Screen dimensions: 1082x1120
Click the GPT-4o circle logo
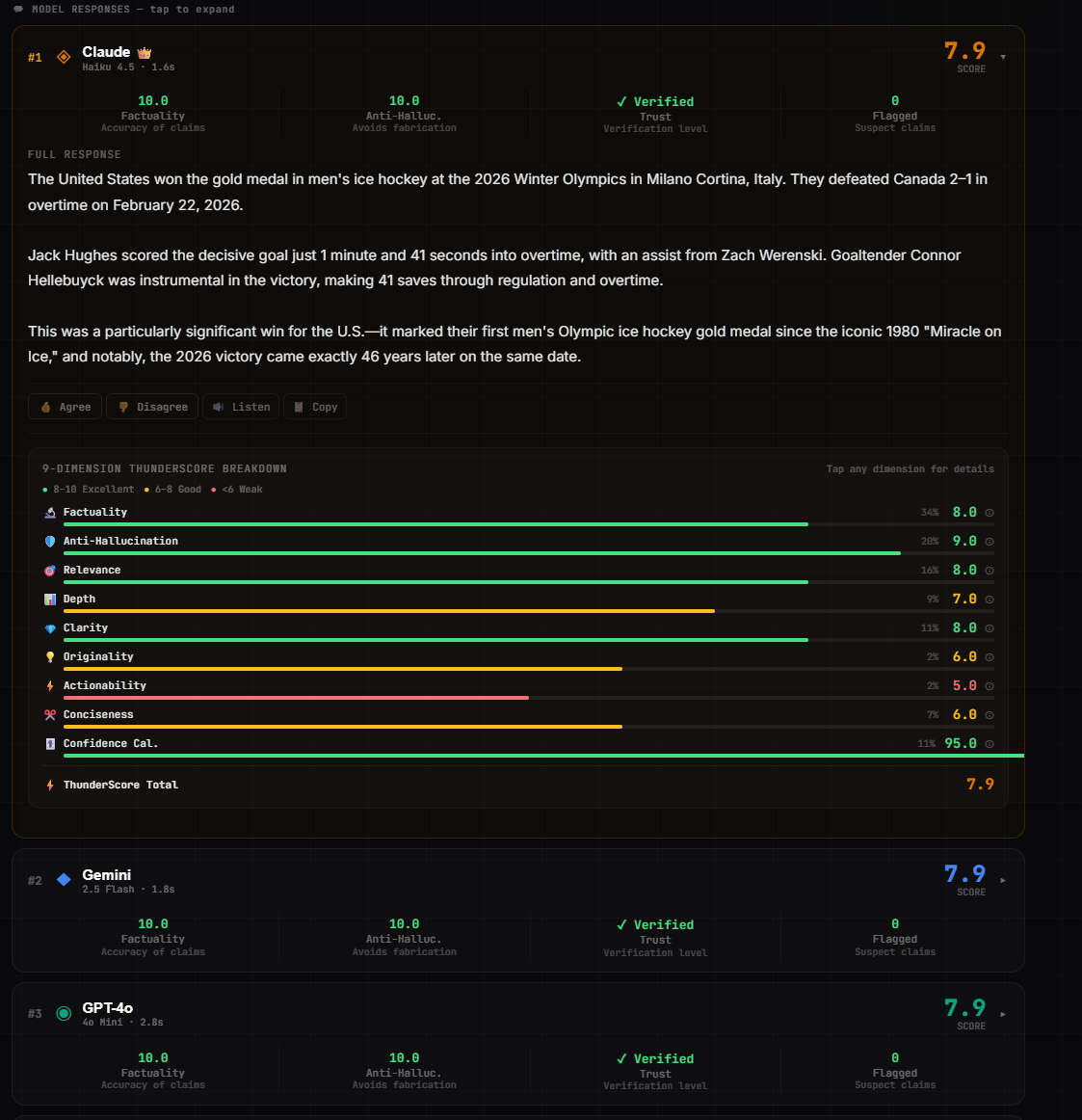[63, 1013]
